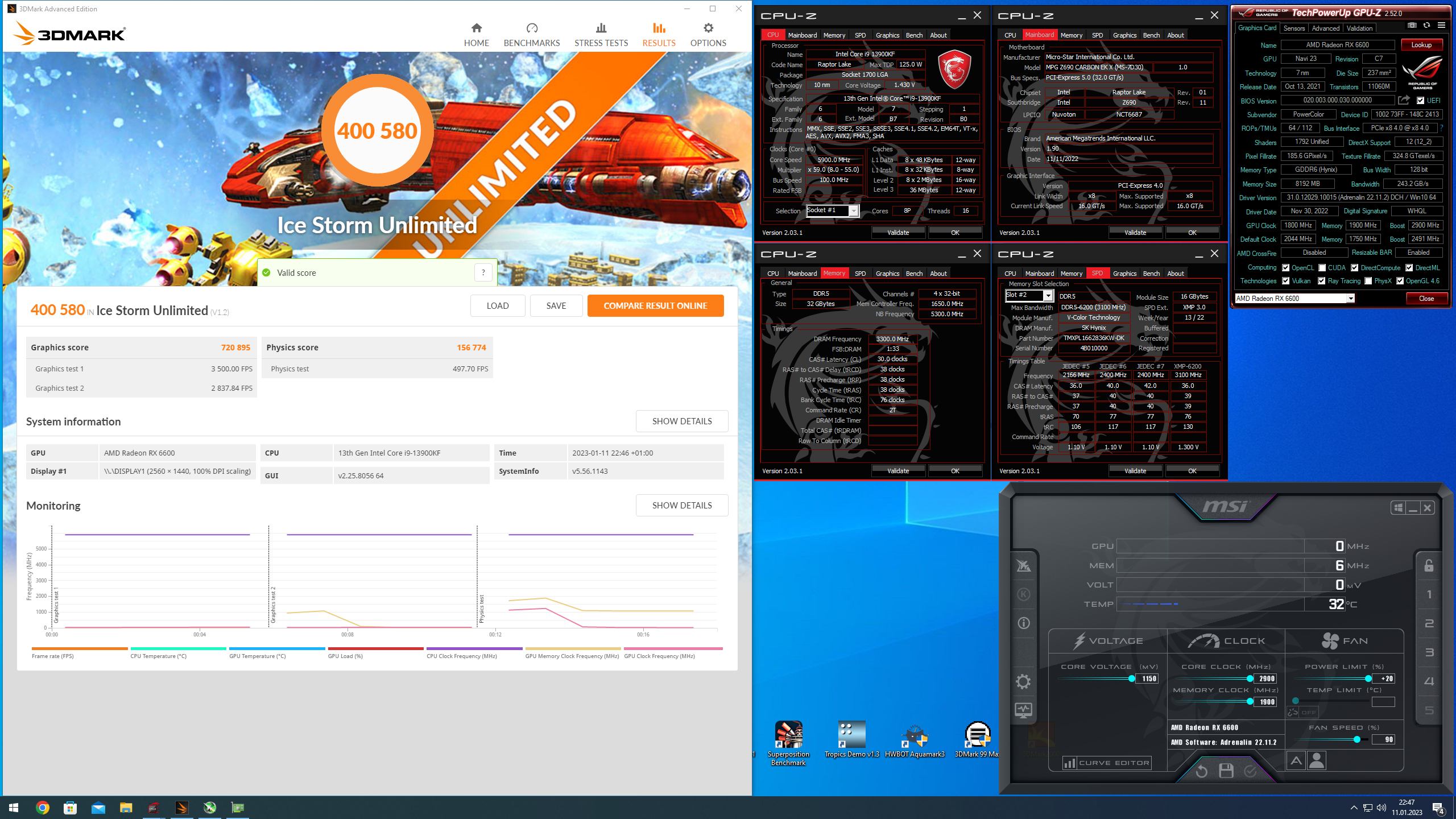
Task: Switch to Sensors tab in GPU-Z
Action: [x=1294, y=28]
